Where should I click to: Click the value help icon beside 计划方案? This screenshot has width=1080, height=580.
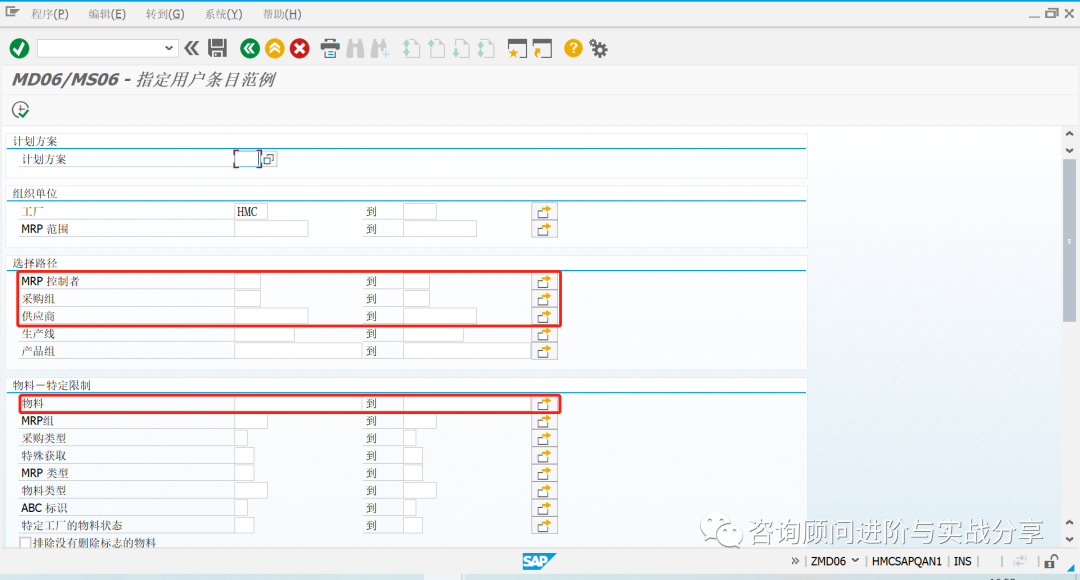coord(266,158)
